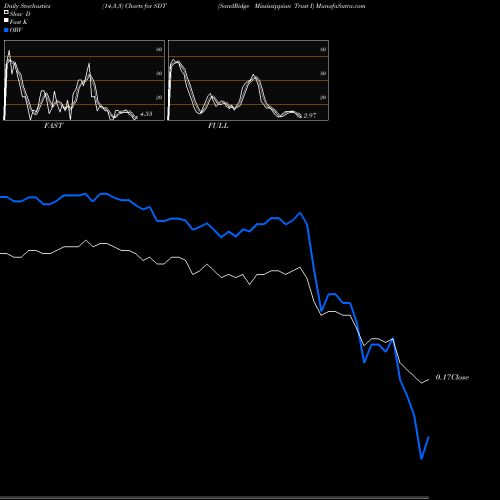Click the 80 axis label in FULL chart

(x=323, y=49)
